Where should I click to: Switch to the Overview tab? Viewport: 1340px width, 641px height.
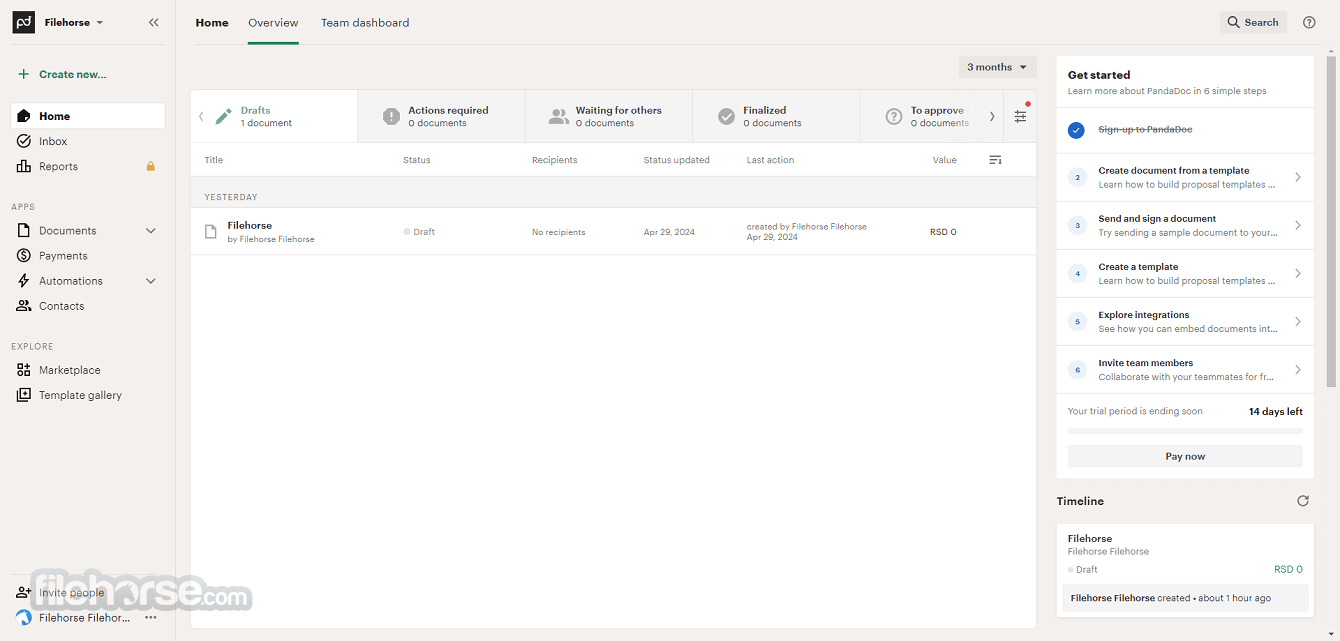point(273,22)
